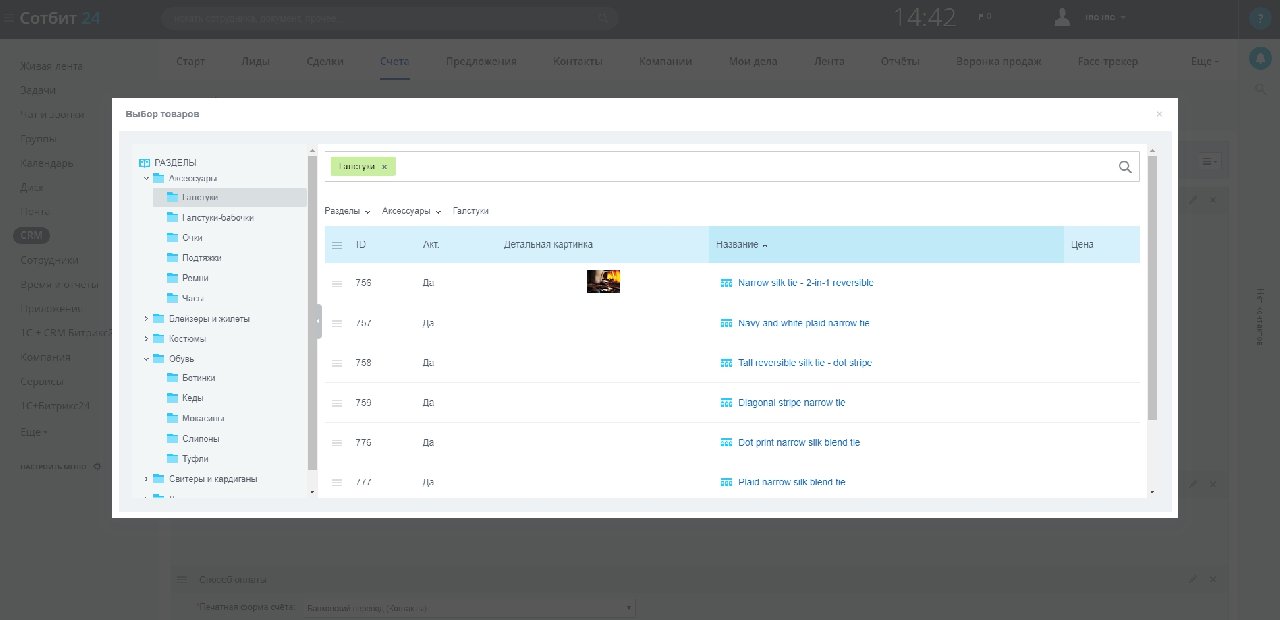Open the user profile menu
The height and width of the screenshot is (620, 1280).
(1092, 17)
